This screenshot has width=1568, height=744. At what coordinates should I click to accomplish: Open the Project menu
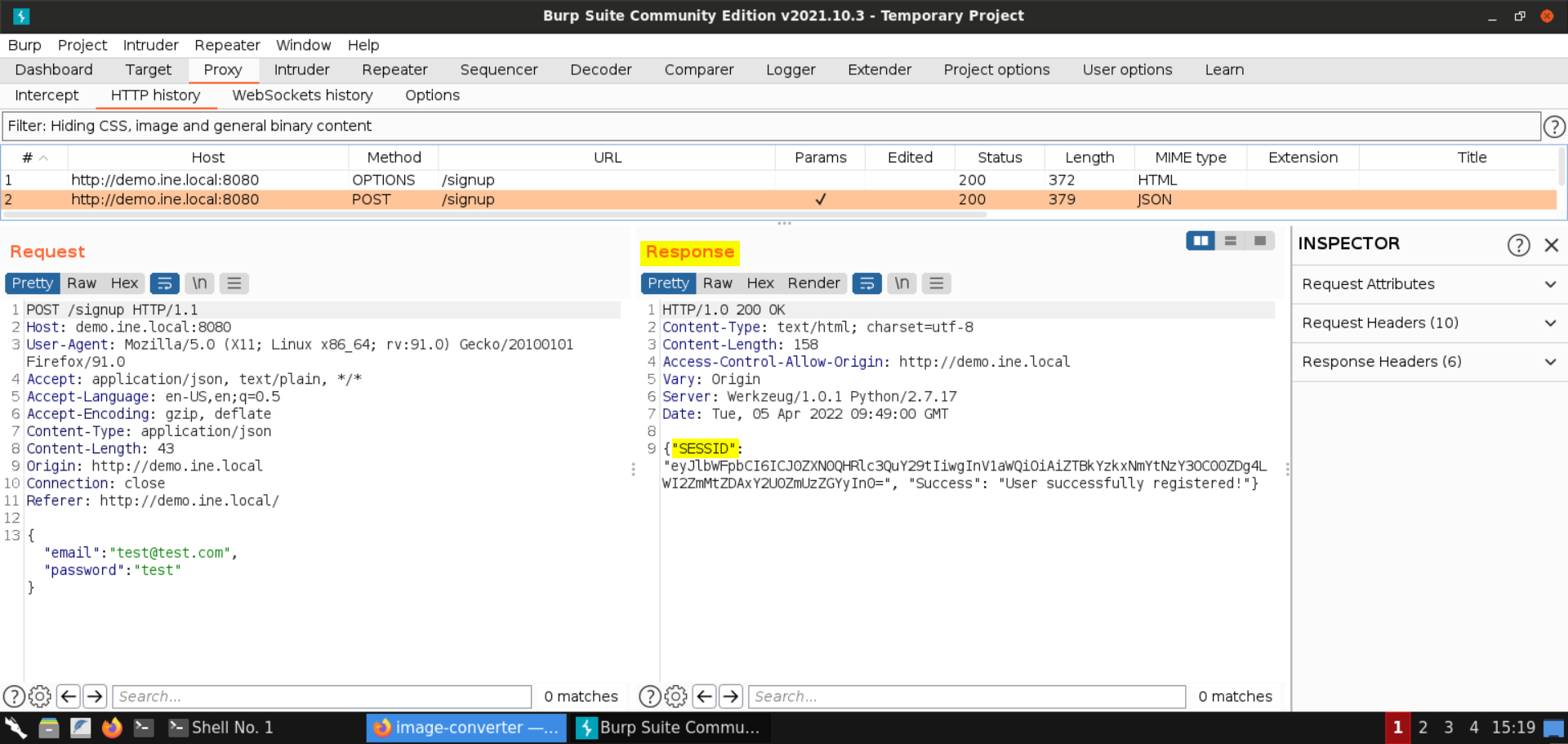click(82, 45)
